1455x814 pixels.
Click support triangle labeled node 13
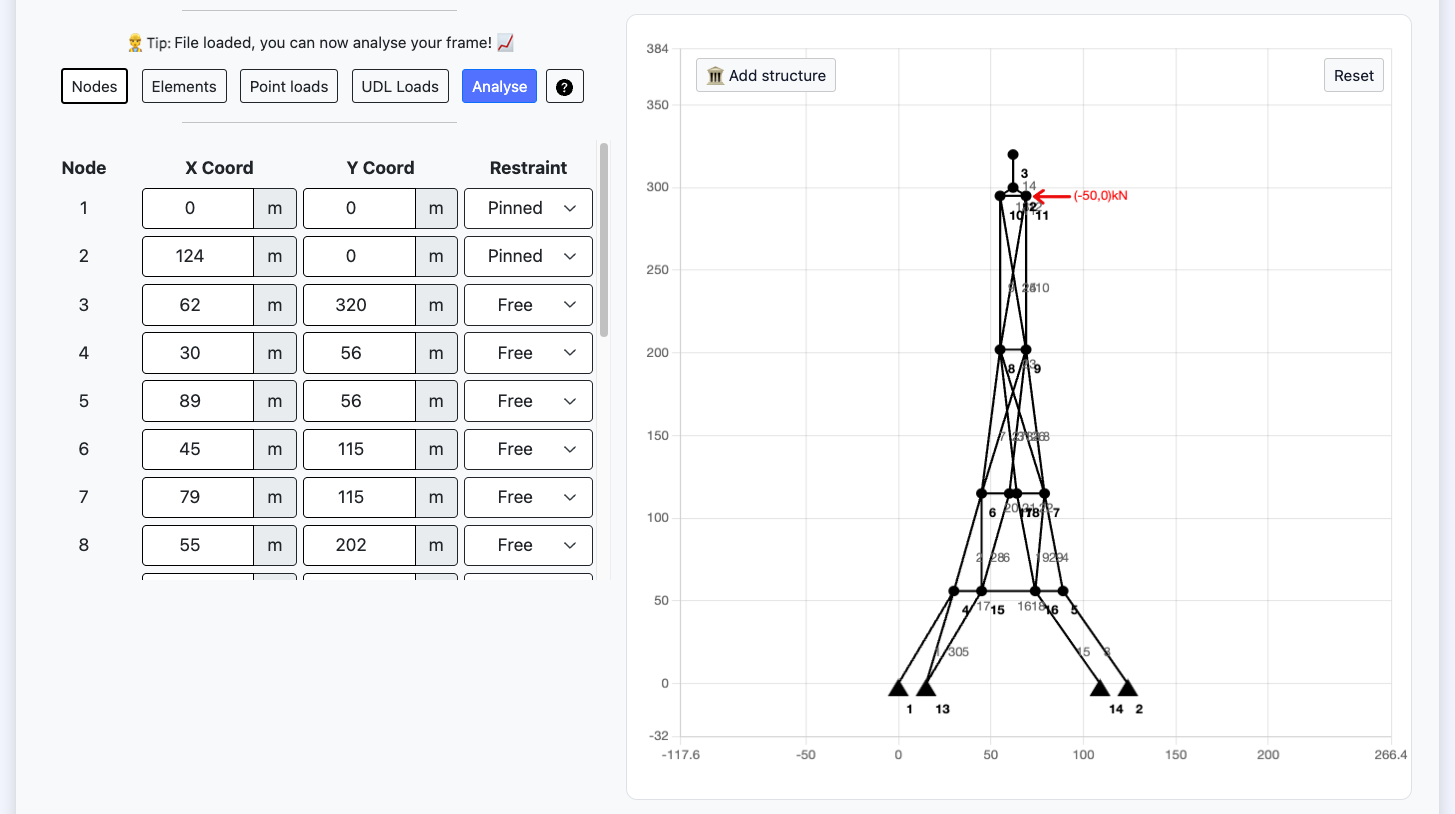pyautogui.click(x=926, y=688)
